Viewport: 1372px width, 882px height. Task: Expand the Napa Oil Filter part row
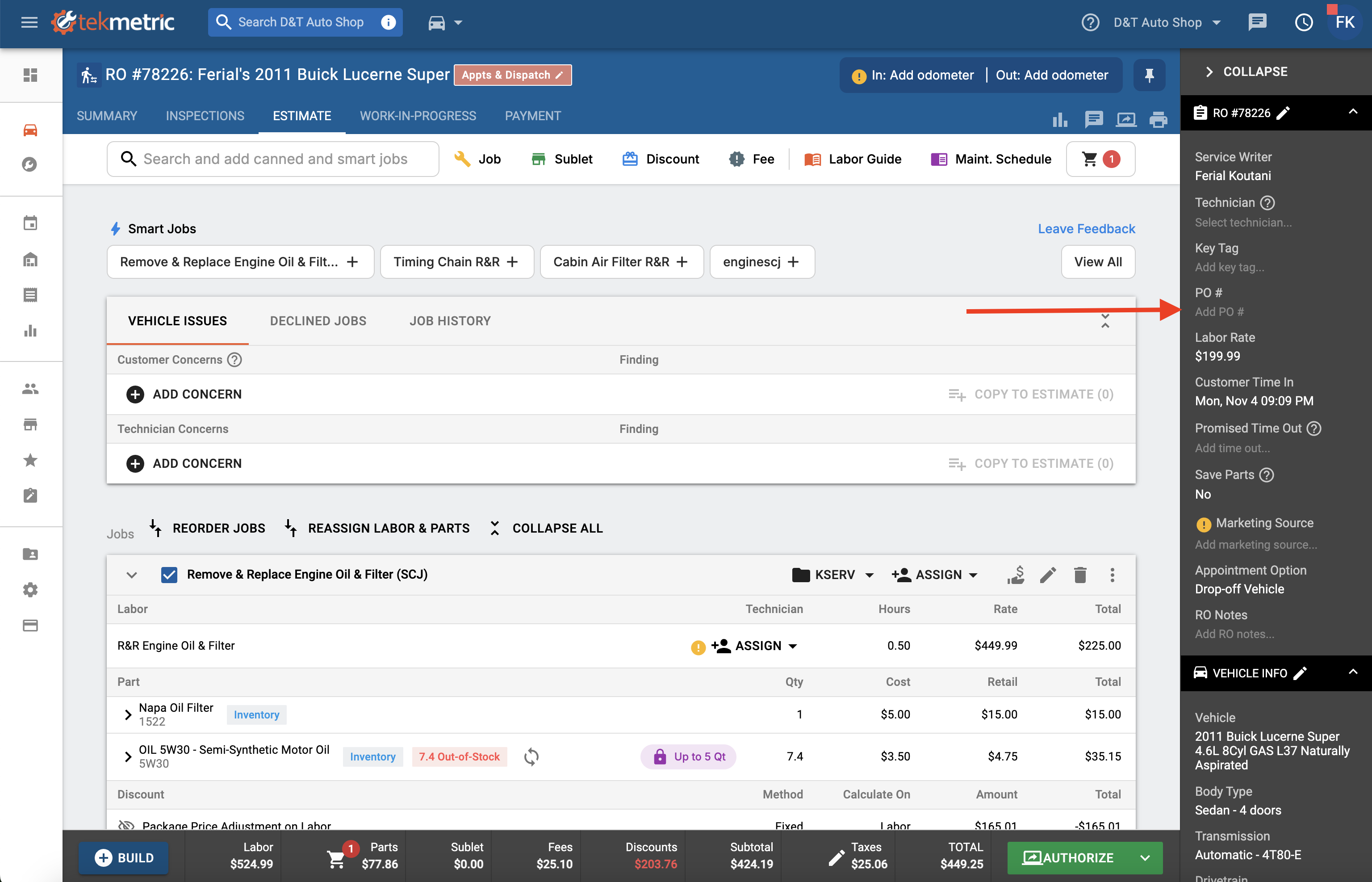pos(128,714)
